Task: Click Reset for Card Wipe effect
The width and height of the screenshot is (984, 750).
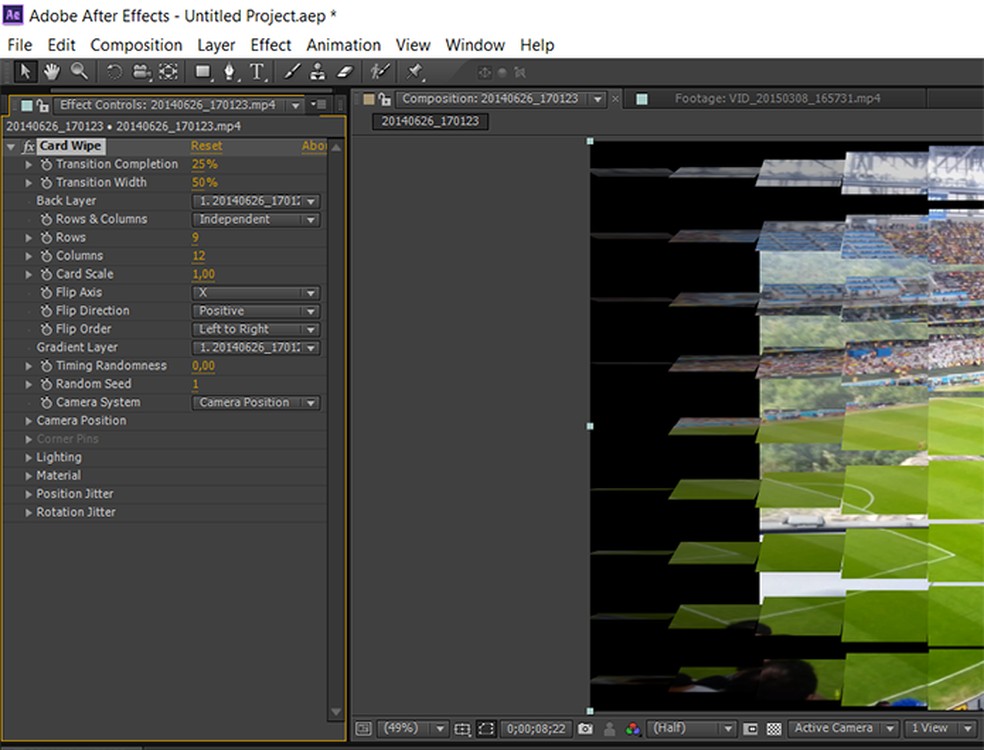Action: pos(206,146)
